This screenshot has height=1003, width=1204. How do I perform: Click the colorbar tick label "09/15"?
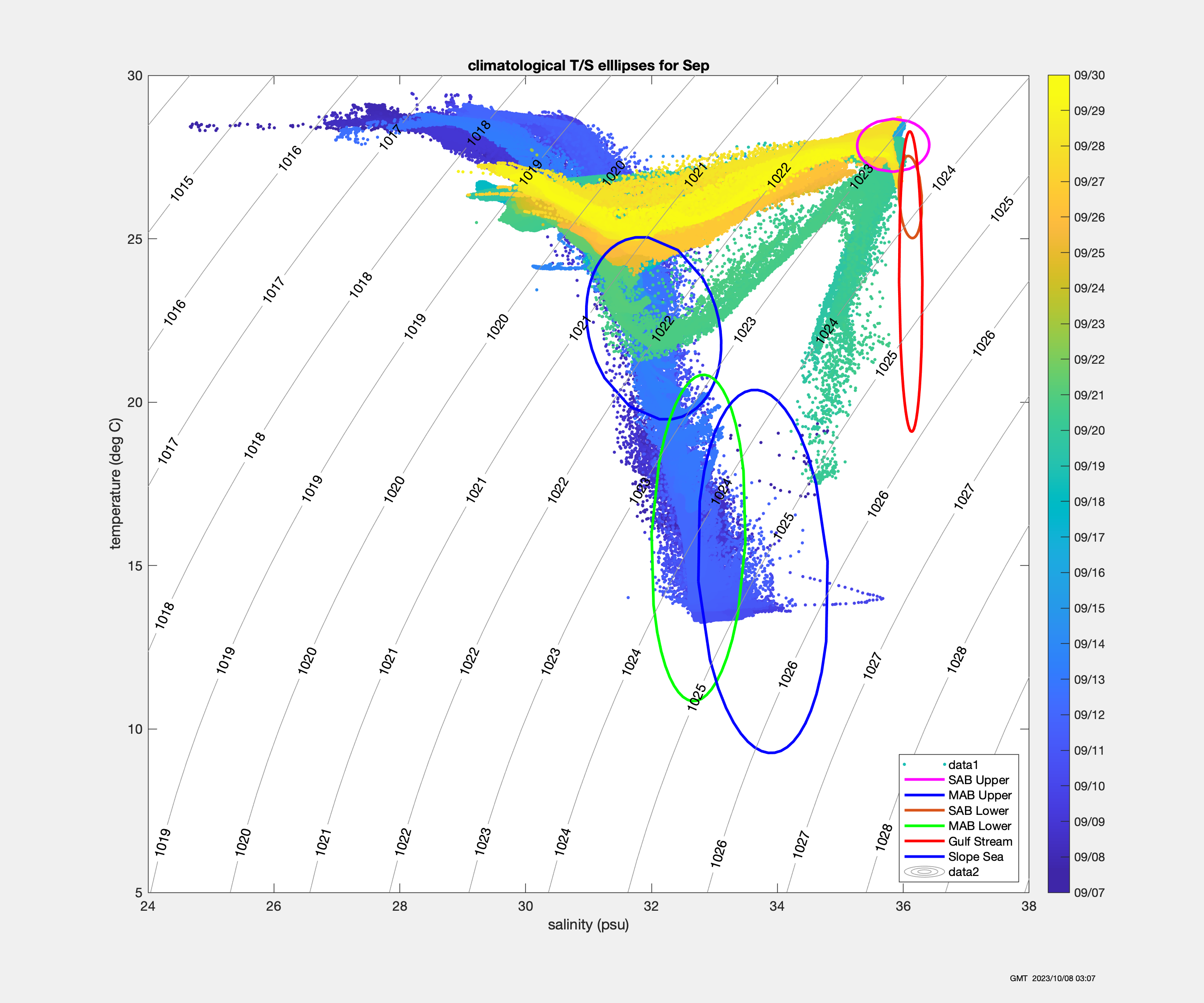pos(1089,608)
